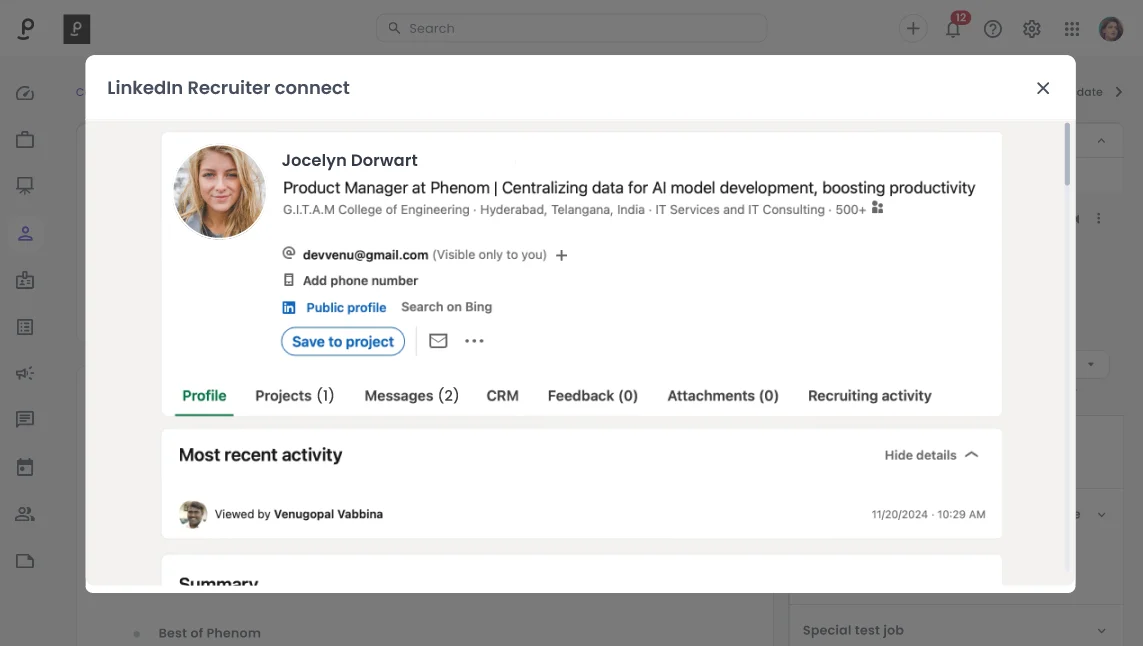Click the Most recent activity heading
Viewport: 1143px width, 646px height.
tap(260, 455)
